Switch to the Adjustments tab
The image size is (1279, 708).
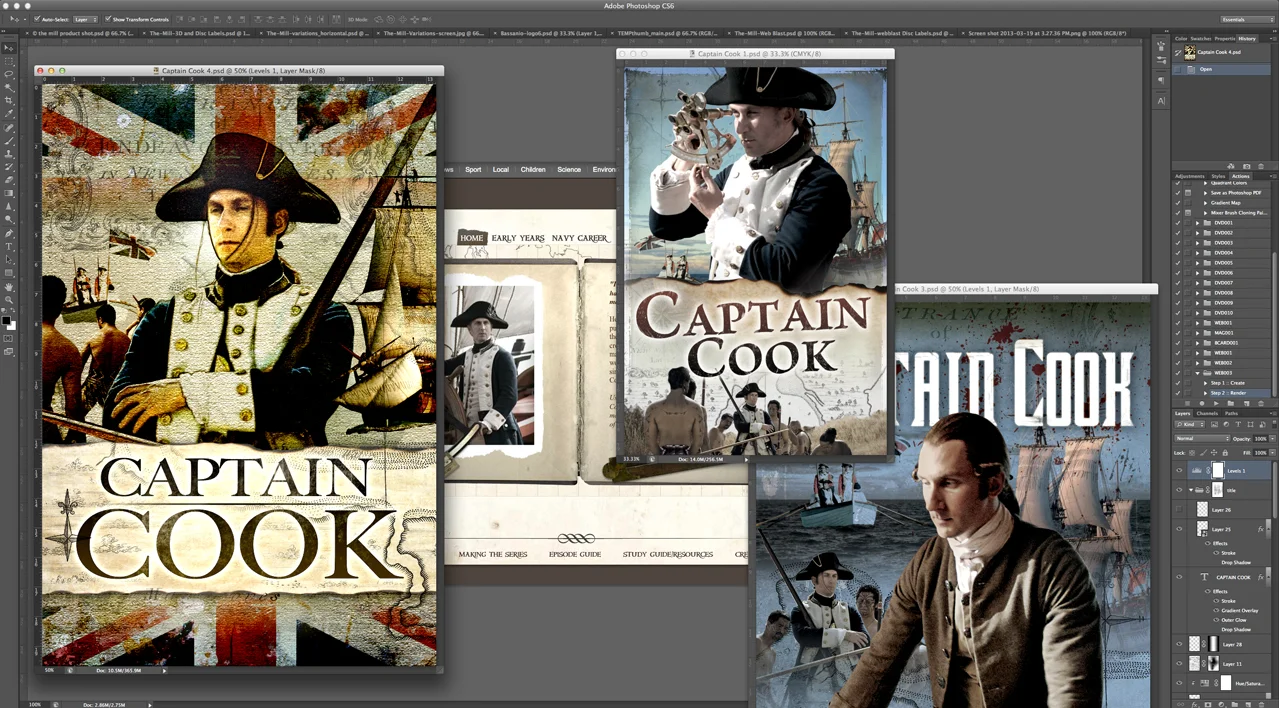pos(1190,176)
